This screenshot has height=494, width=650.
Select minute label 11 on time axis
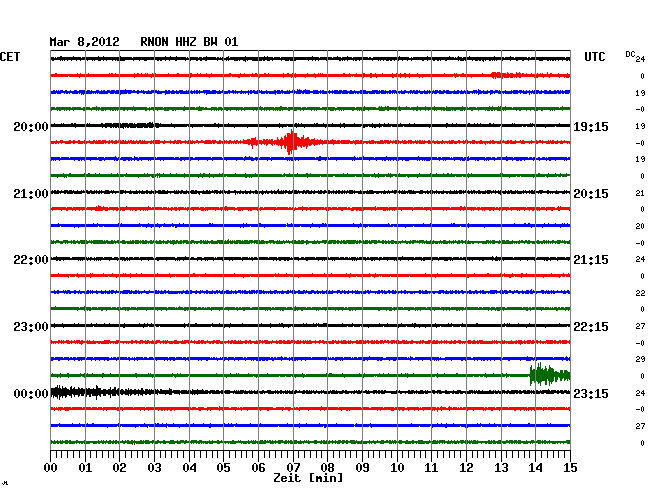[x=432, y=468]
